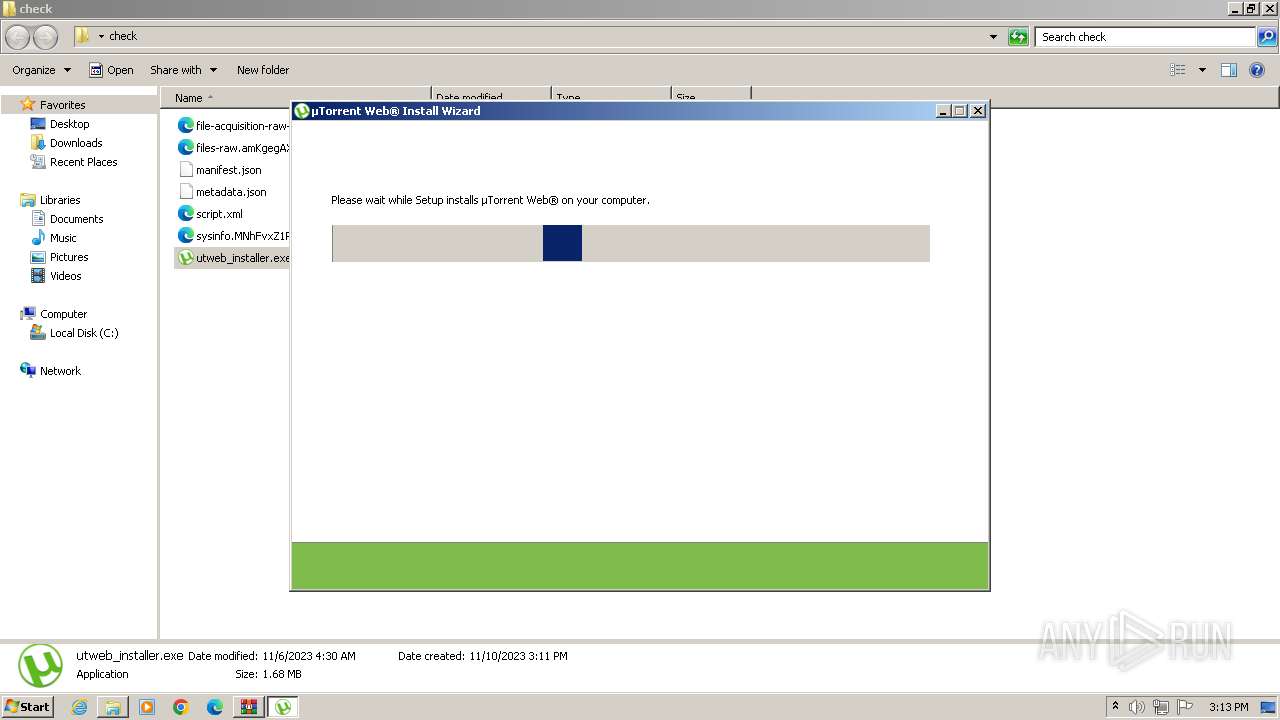Open the Start menu

tap(27, 707)
